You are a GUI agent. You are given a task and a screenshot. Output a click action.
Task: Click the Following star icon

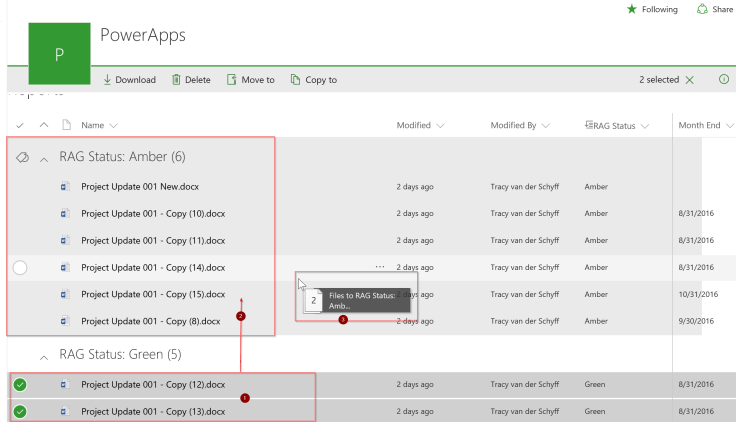(x=631, y=10)
